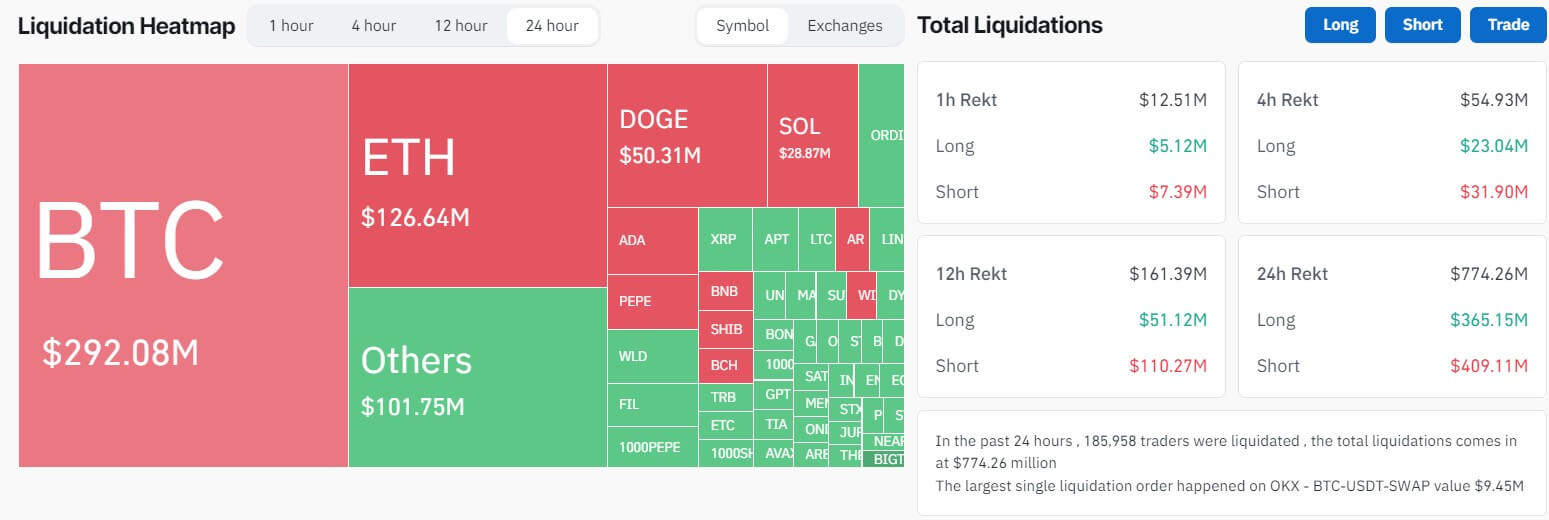Image resolution: width=1549 pixels, height=520 pixels.
Task: Click the red SHIB tile
Action: click(x=725, y=329)
